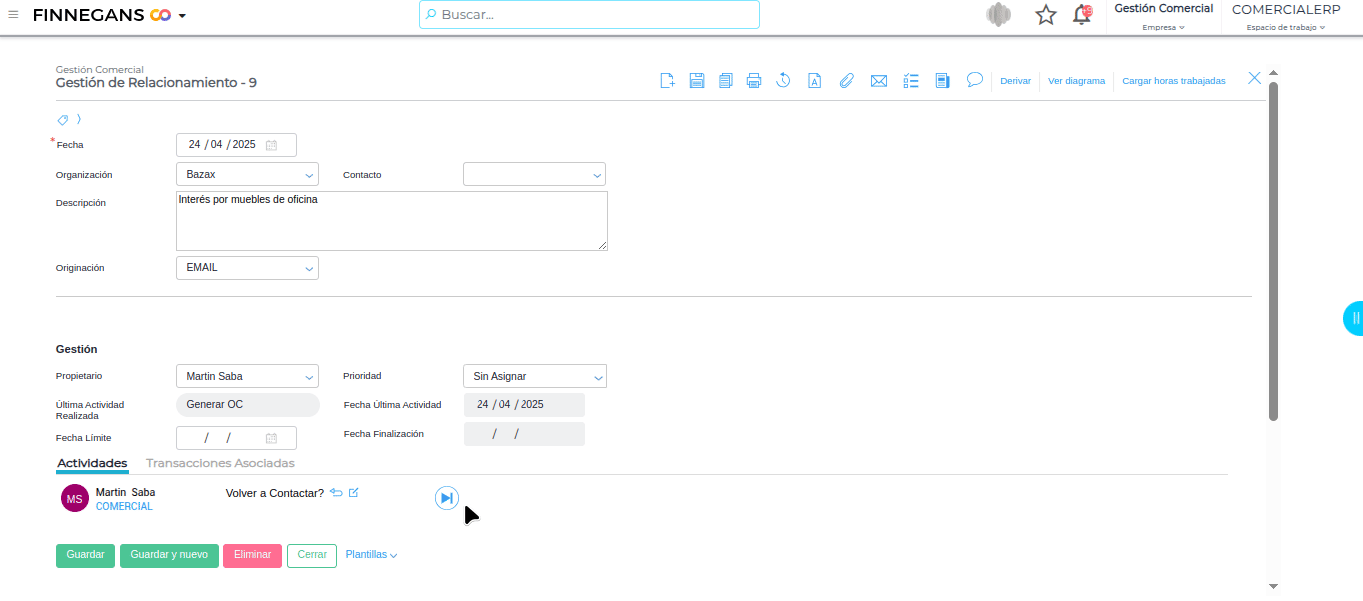1363x601 pixels.
Task: Open the Propietario dropdown showing Martin Saba
Action: [247, 376]
